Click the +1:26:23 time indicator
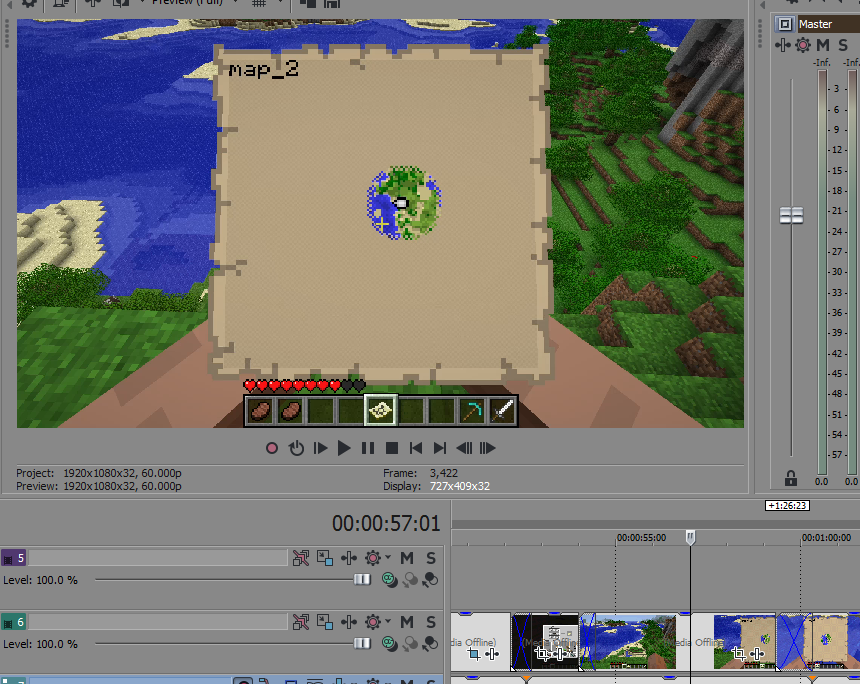The height and width of the screenshot is (684, 860). point(787,505)
